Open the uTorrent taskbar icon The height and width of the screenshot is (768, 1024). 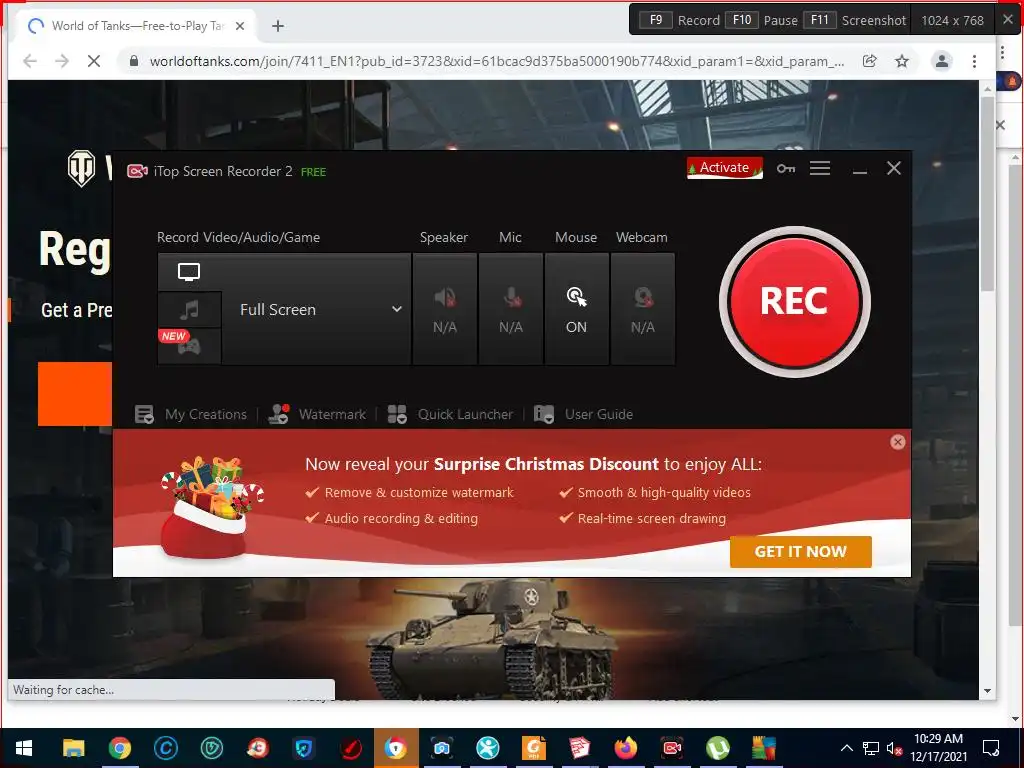tap(718, 748)
